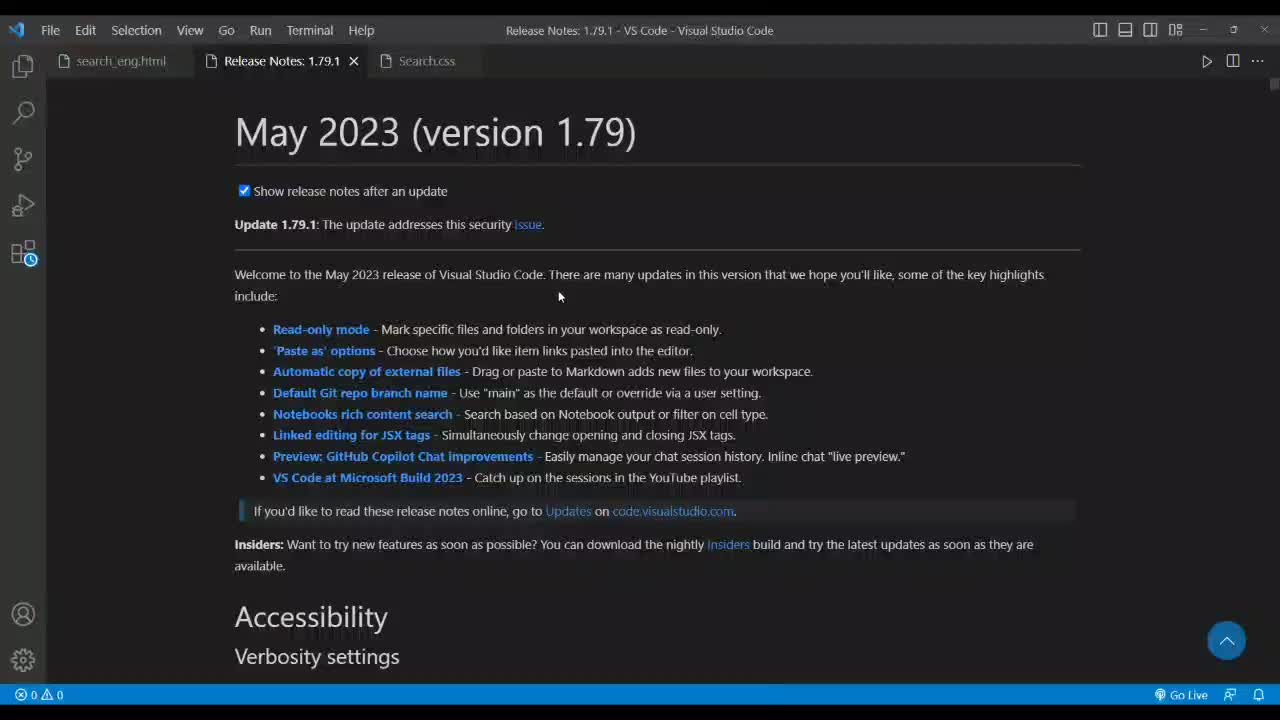Open the Edit menu
The image size is (1280, 720).
[x=85, y=30]
